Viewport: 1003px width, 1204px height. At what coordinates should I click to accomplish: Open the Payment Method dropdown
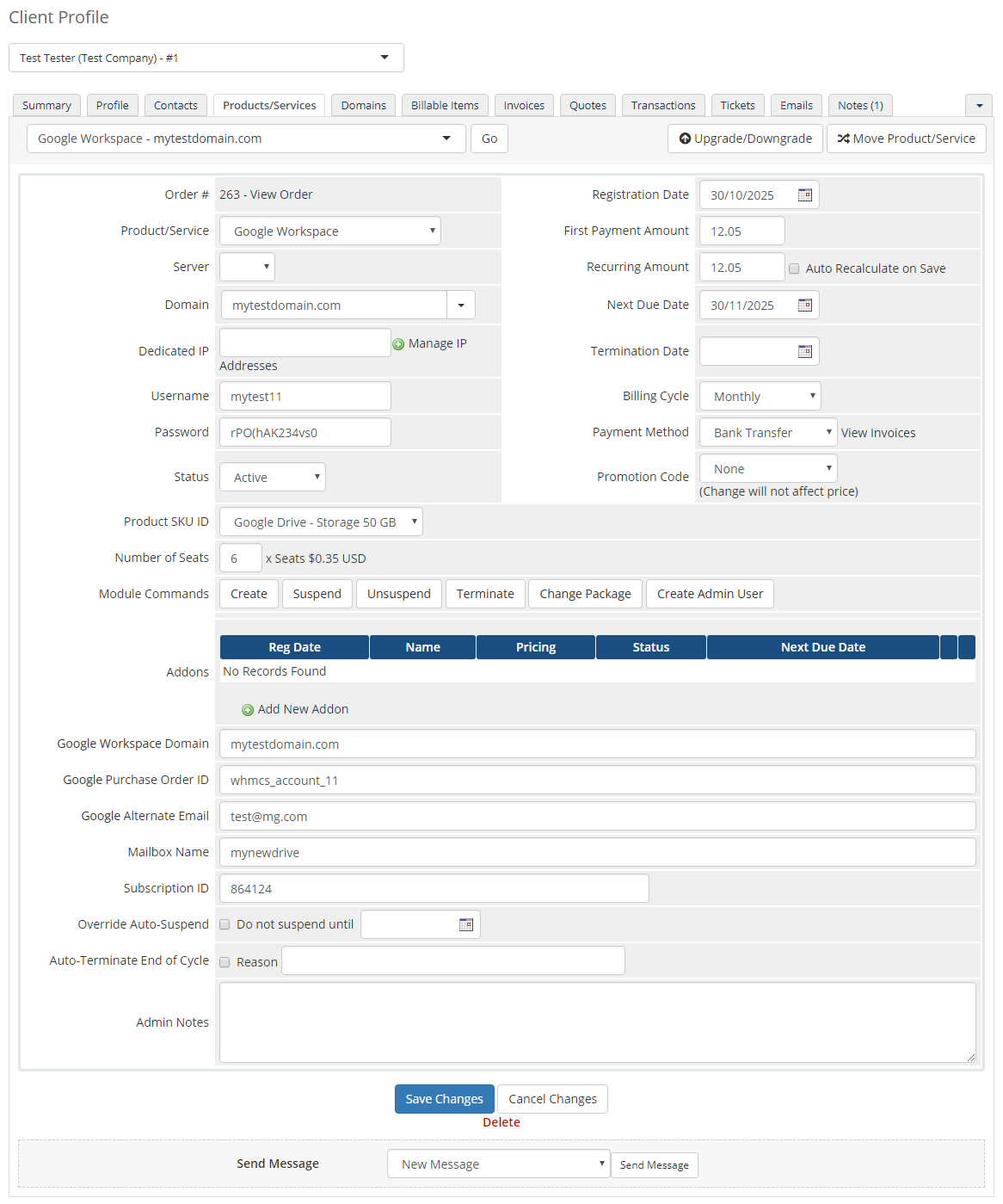point(766,432)
